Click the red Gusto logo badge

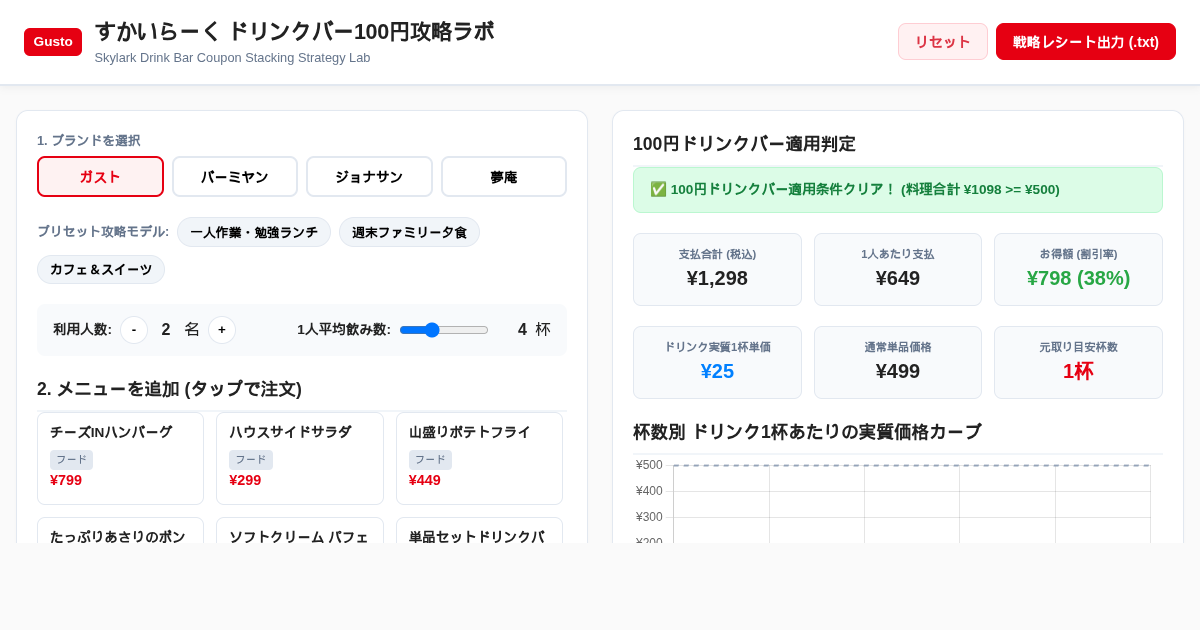[53, 42]
